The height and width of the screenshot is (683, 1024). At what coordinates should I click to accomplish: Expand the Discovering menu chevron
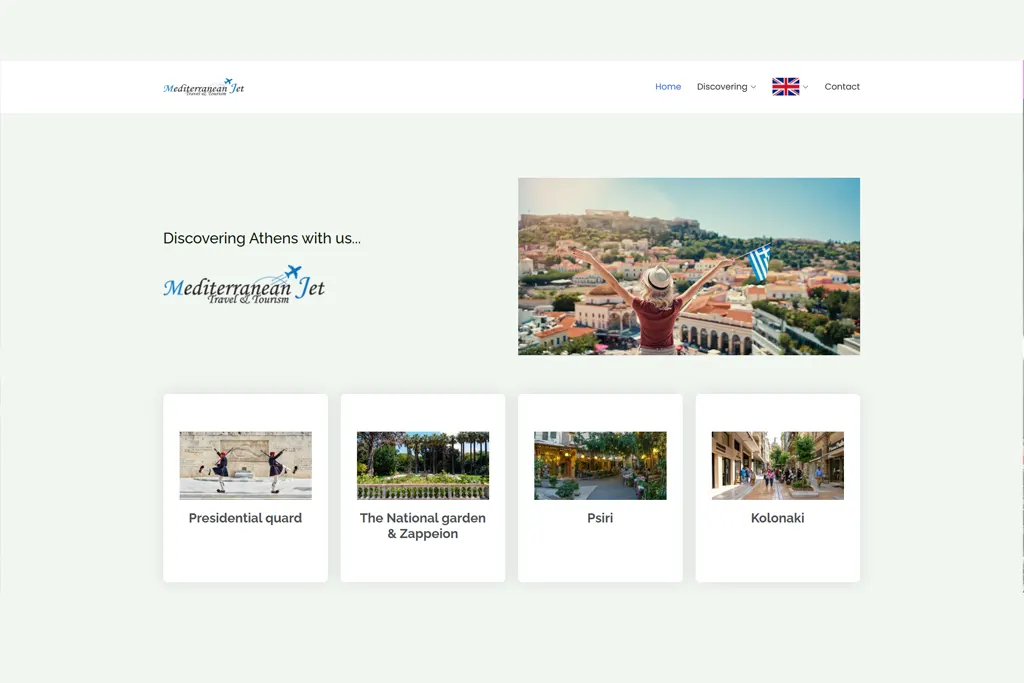click(753, 88)
